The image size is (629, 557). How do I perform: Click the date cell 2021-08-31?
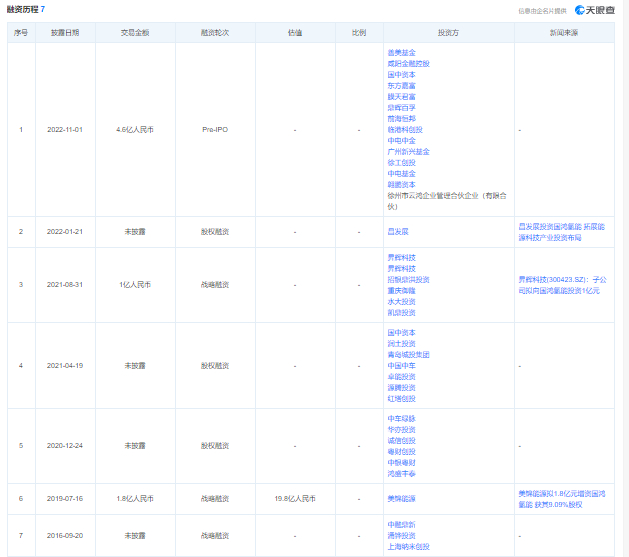point(65,284)
